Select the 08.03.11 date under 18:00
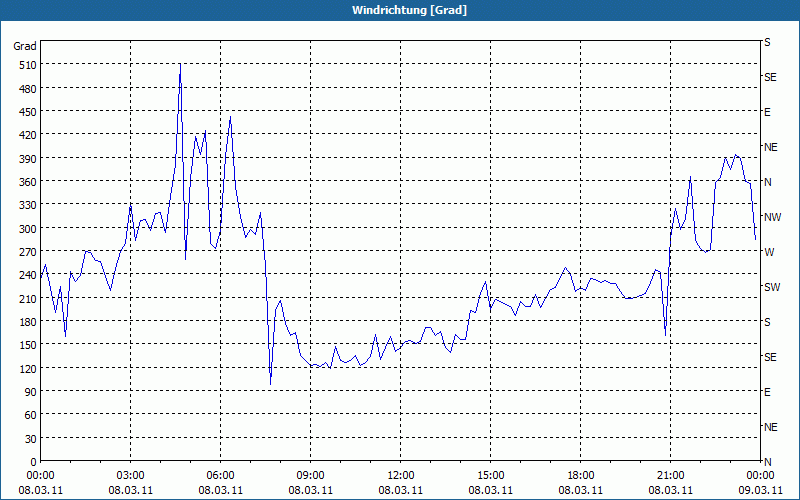Viewport: 800px width, 500px height. (581, 490)
